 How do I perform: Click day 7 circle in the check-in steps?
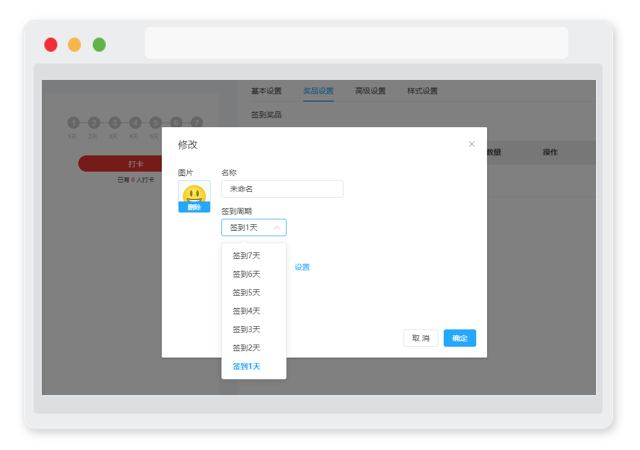point(197,123)
